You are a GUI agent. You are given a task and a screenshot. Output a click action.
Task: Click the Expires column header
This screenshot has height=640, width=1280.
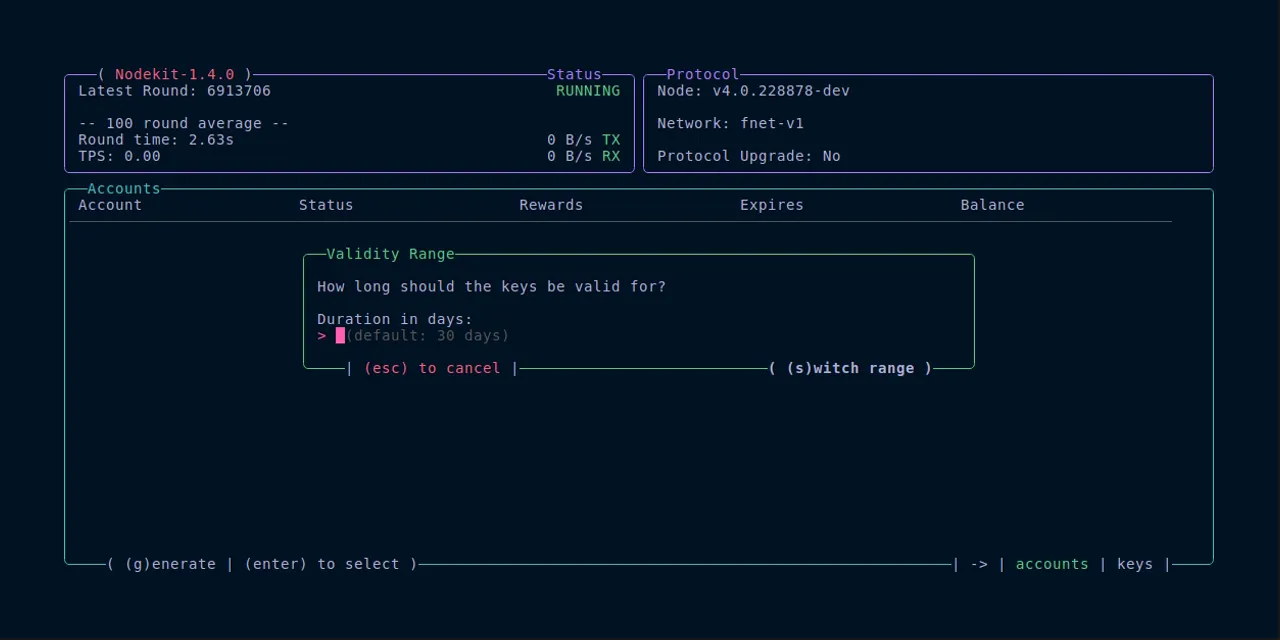pos(772,205)
